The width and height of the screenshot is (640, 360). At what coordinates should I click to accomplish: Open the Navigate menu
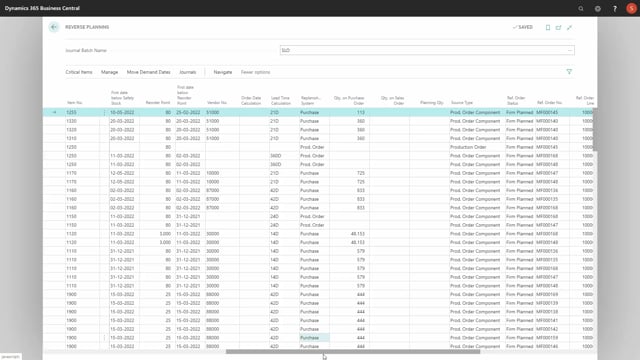coord(222,72)
